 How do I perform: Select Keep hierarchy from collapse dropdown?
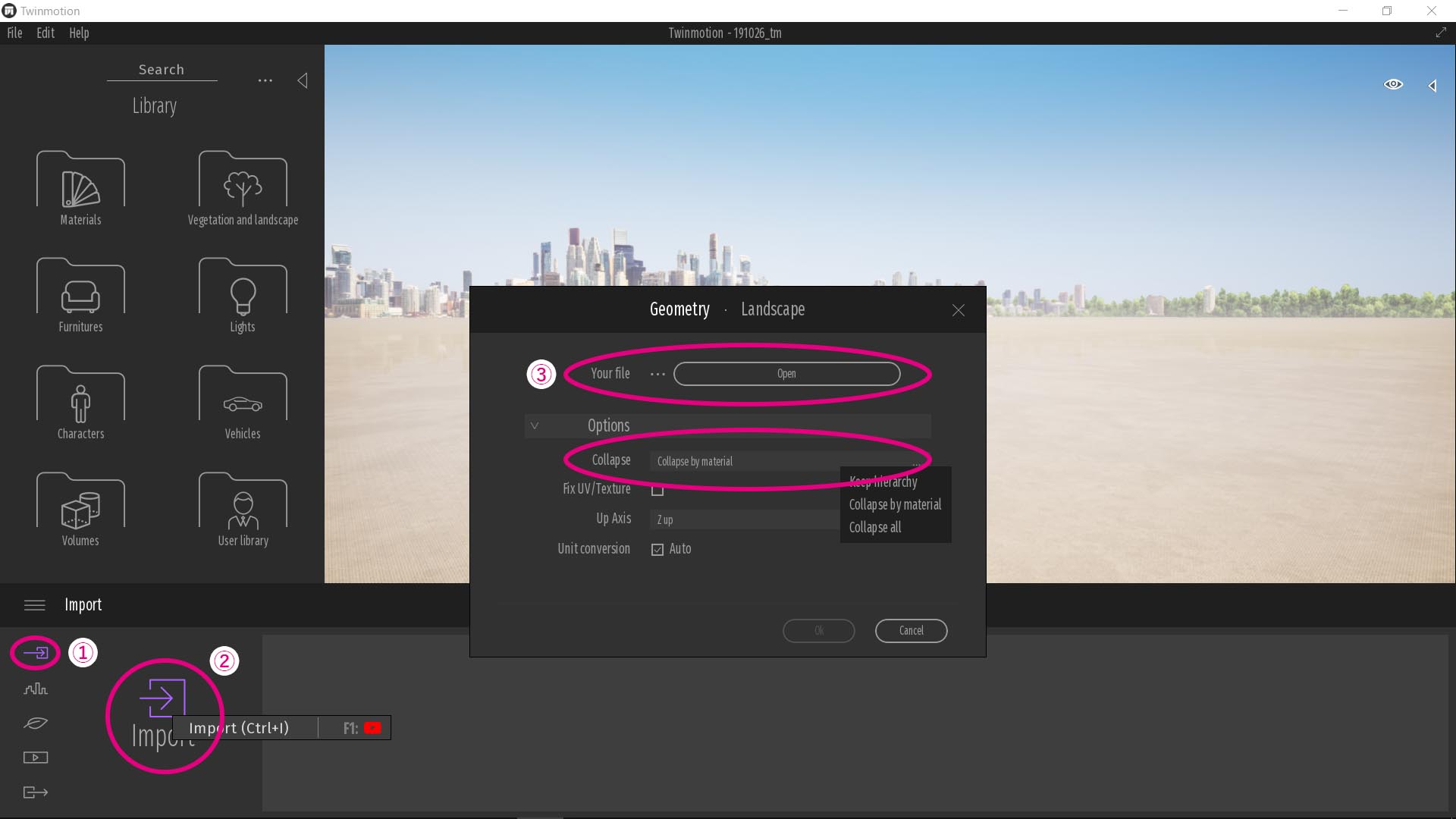tap(883, 481)
